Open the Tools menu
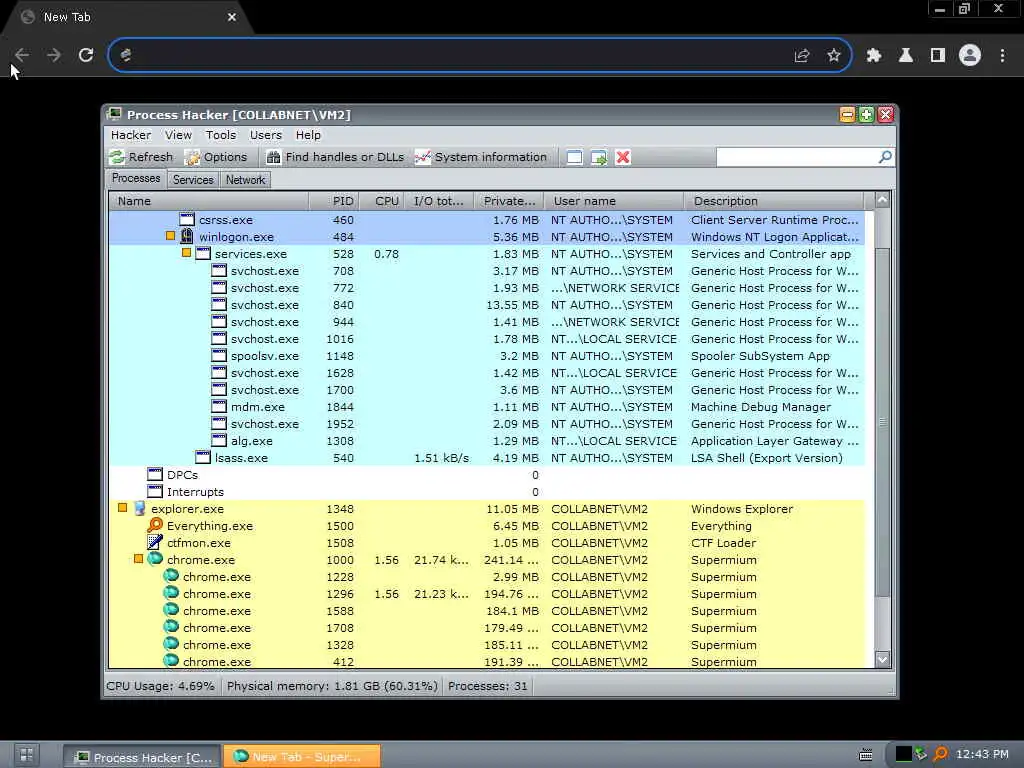1024x768 pixels. point(221,135)
